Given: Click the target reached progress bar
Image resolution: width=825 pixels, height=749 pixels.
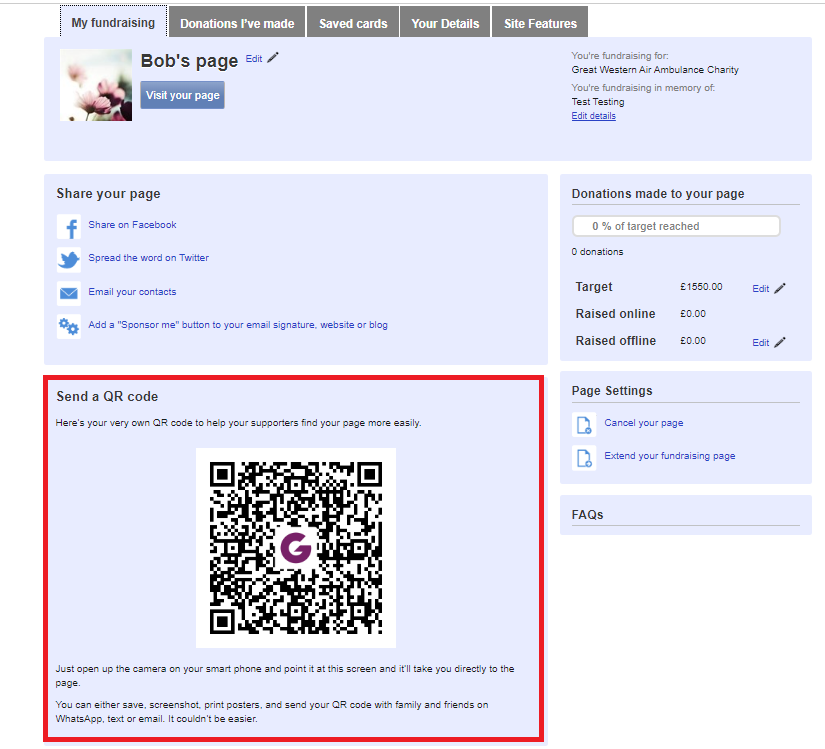Looking at the screenshot, I should click(676, 226).
